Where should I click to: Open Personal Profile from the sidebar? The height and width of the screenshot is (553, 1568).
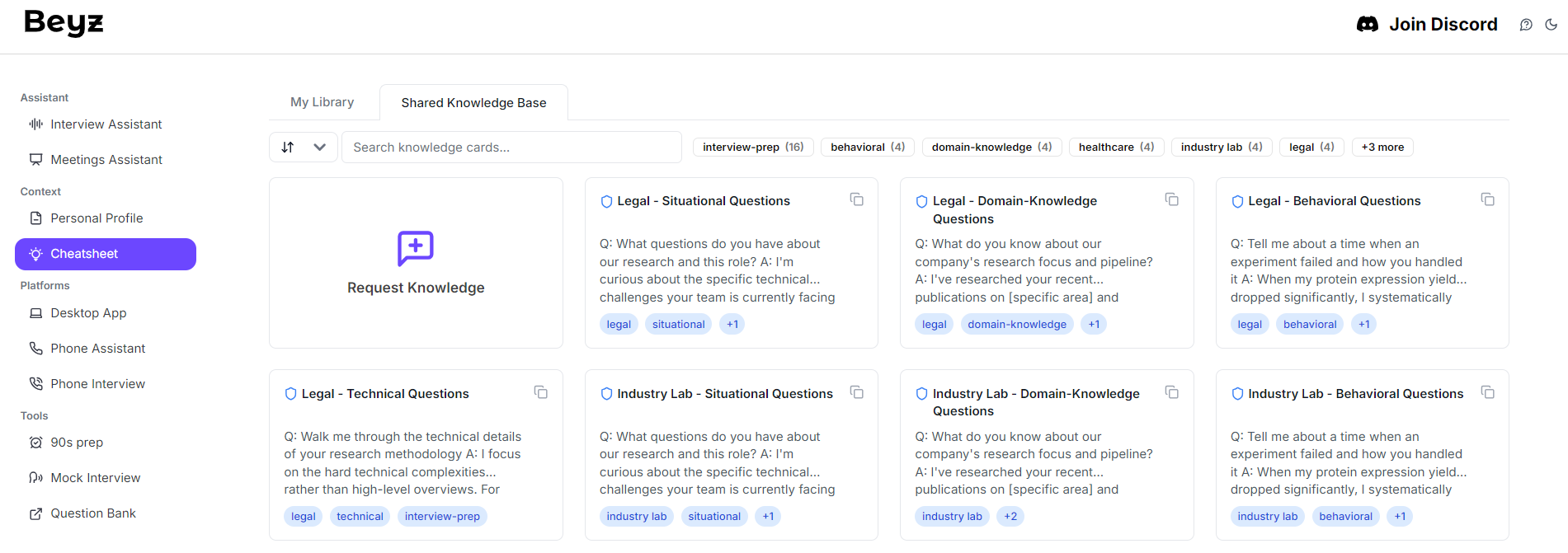tap(97, 218)
